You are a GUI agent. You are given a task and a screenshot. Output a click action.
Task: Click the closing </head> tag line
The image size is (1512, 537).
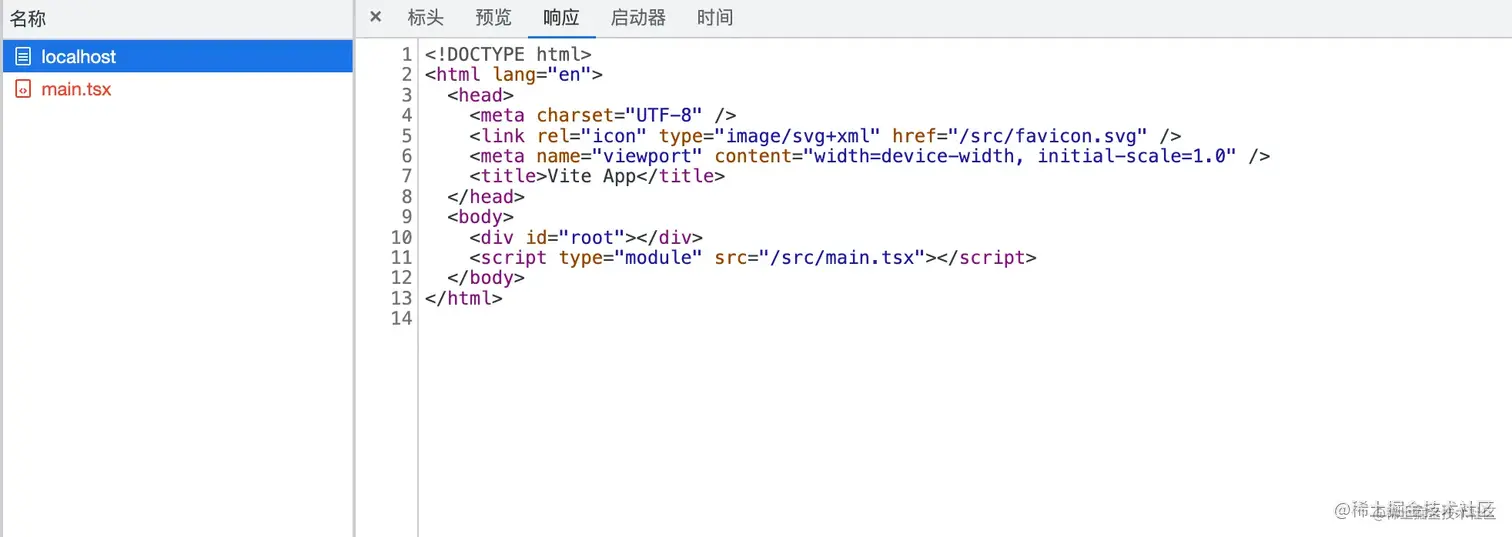[x=486, y=196]
